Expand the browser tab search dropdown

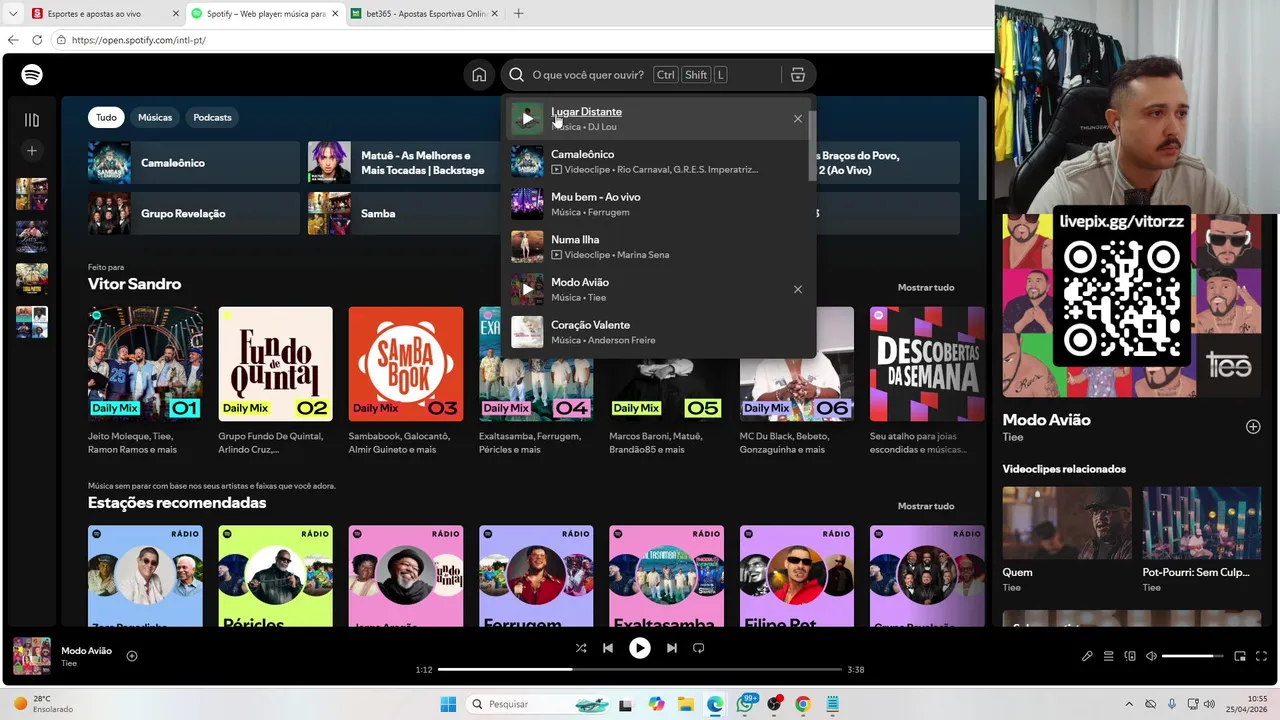coord(13,14)
